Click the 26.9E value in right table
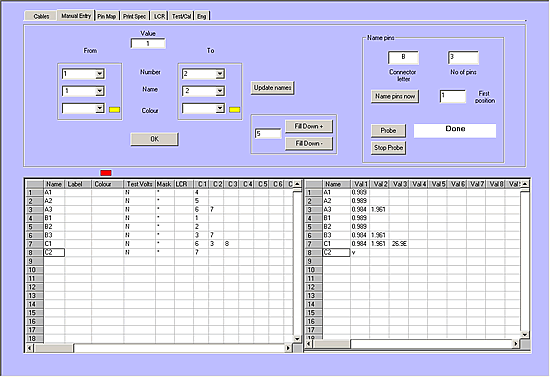This screenshot has height=377, width=550. pyautogui.click(x=399, y=243)
